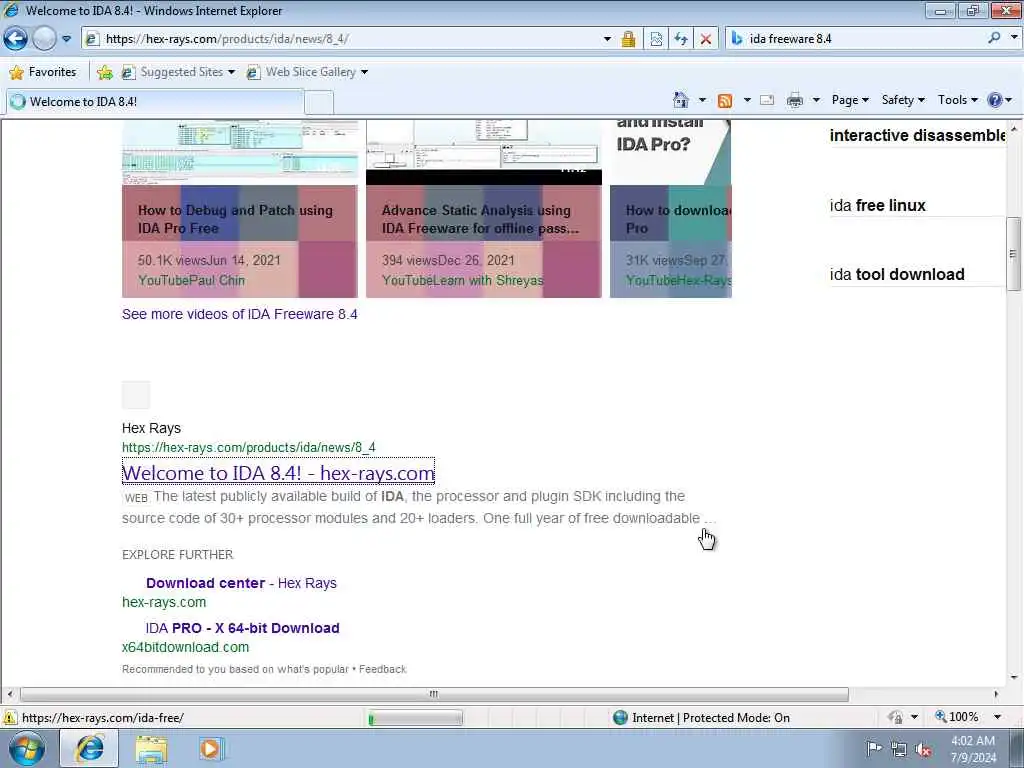Screen dimensions: 1024x768
Task: Click the status bar security warning icon
Action: pyautogui.click(x=10, y=718)
